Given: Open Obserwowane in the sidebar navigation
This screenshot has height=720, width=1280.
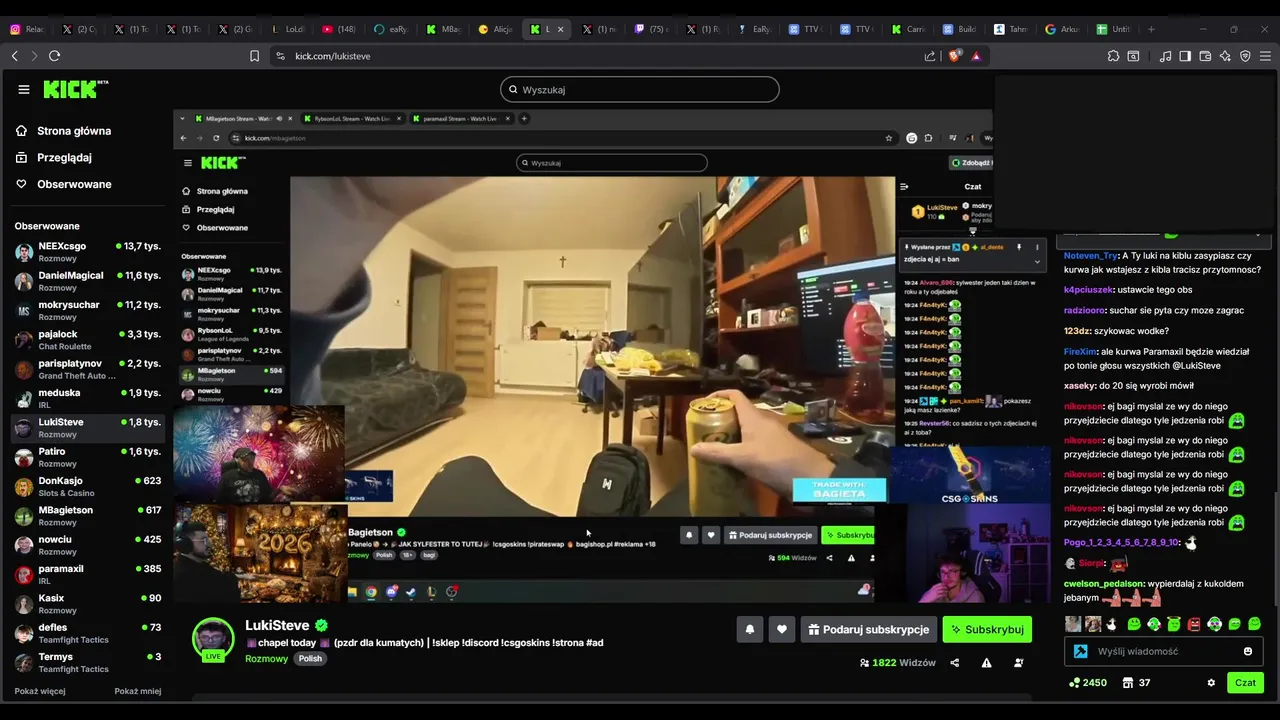Looking at the screenshot, I should click(x=64, y=184).
